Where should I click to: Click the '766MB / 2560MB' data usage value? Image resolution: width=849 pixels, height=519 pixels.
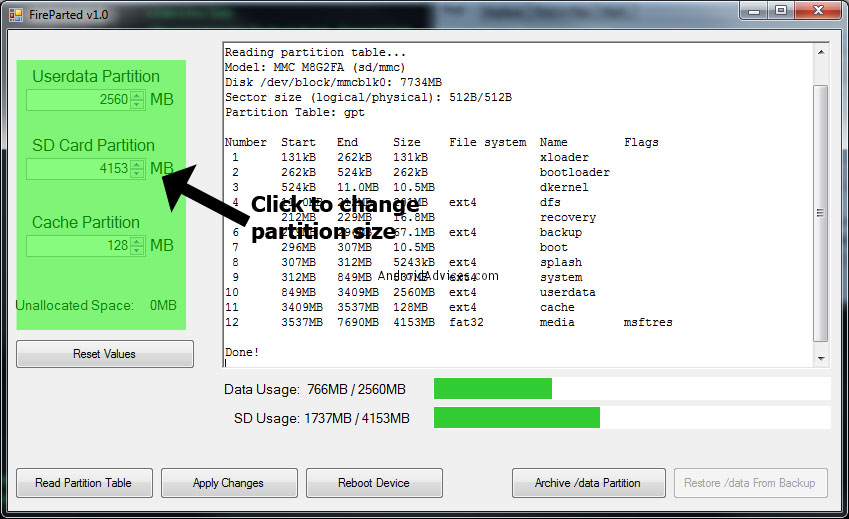(x=356, y=390)
